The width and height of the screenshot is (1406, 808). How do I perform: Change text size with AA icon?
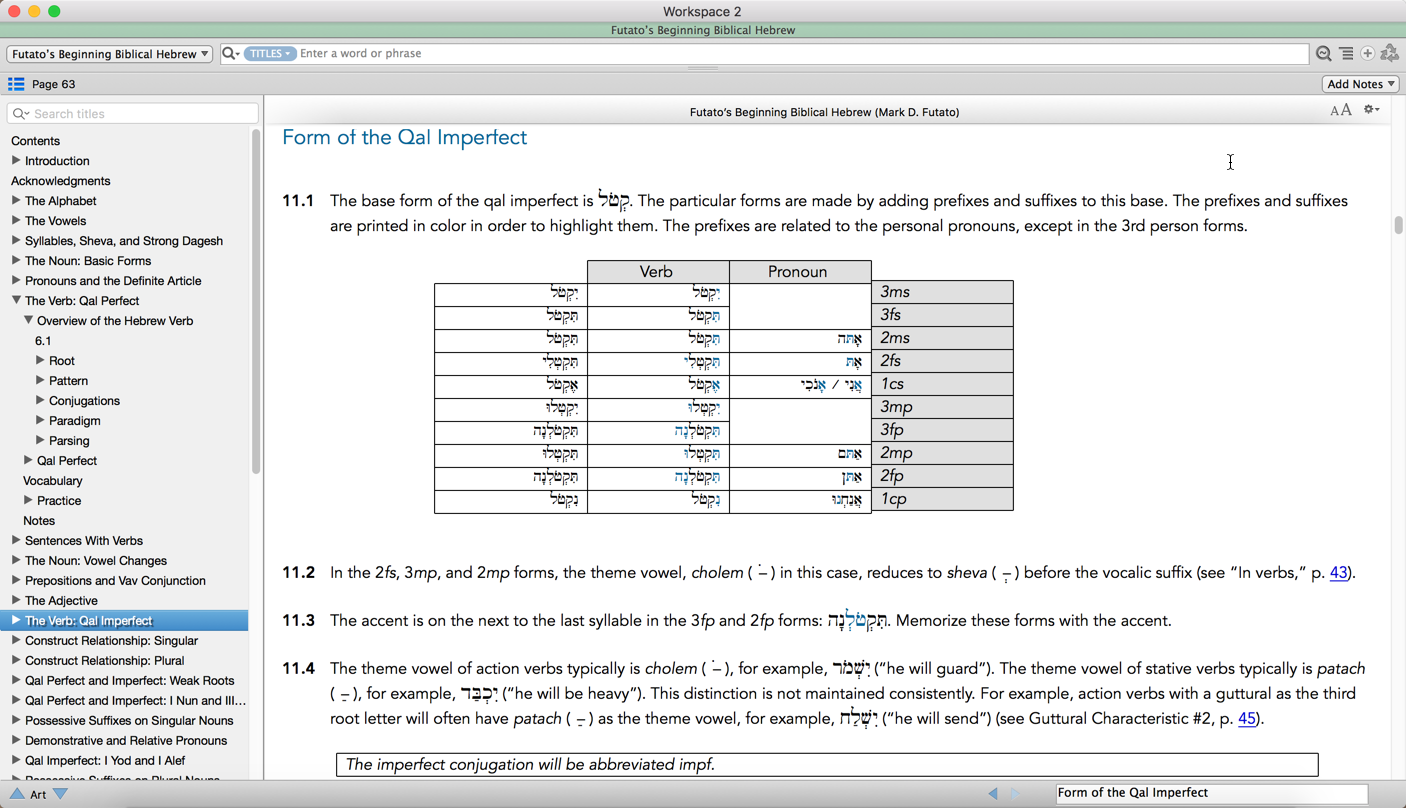(x=1341, y=110)
